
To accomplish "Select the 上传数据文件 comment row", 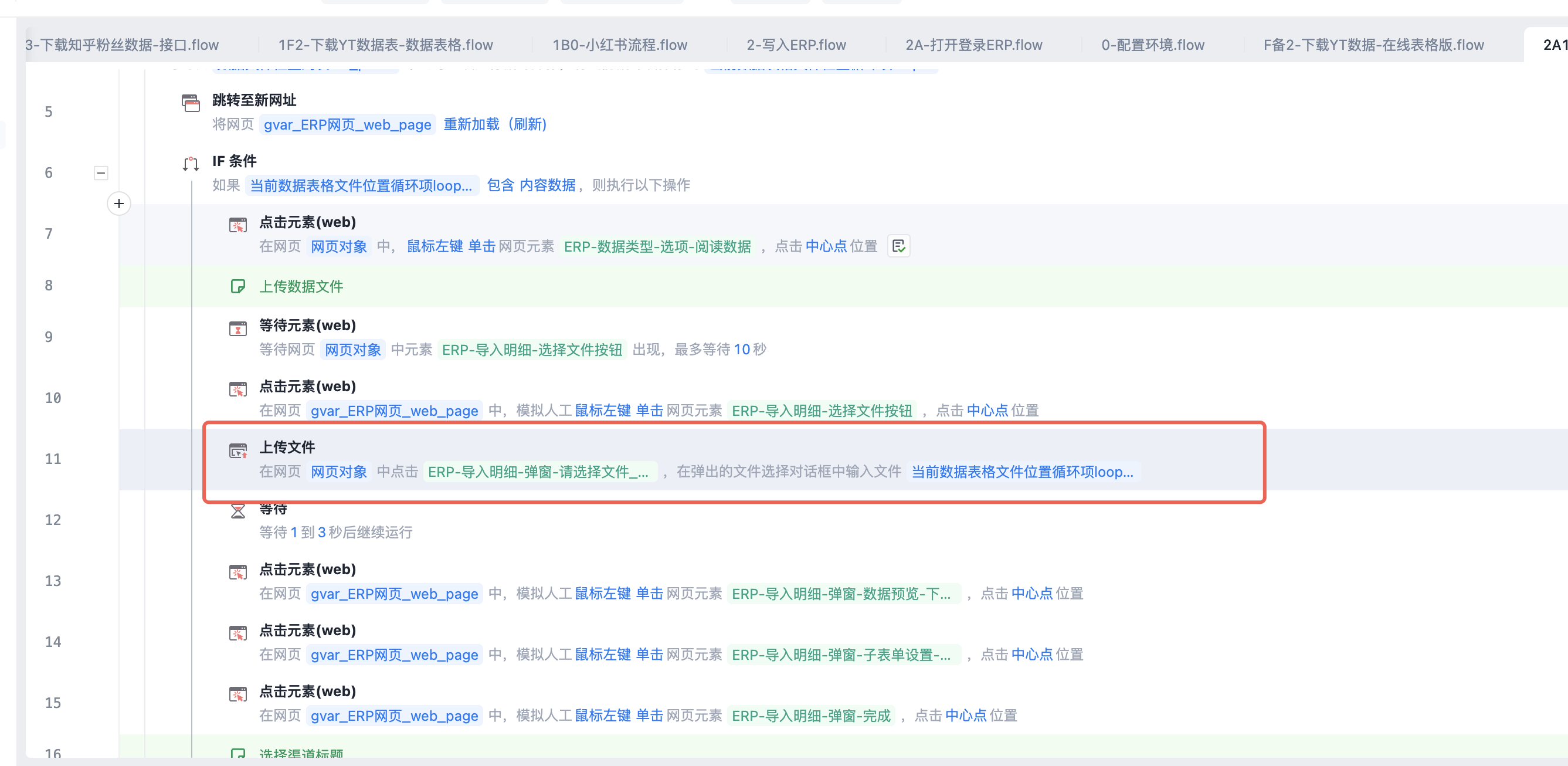I will pos(843,286).
